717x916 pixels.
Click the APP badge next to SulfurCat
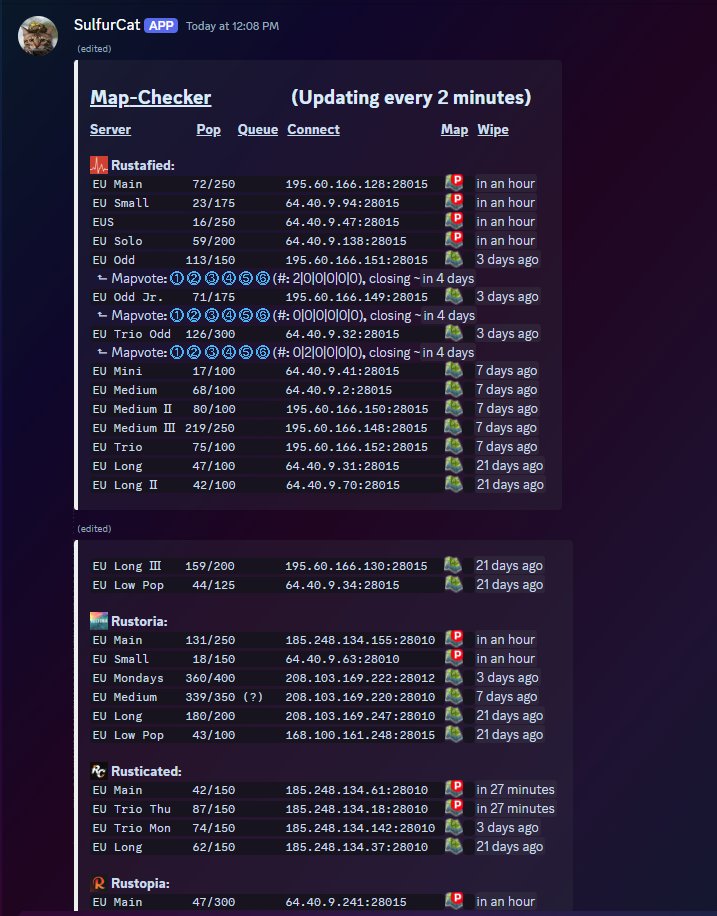(161, 26)
